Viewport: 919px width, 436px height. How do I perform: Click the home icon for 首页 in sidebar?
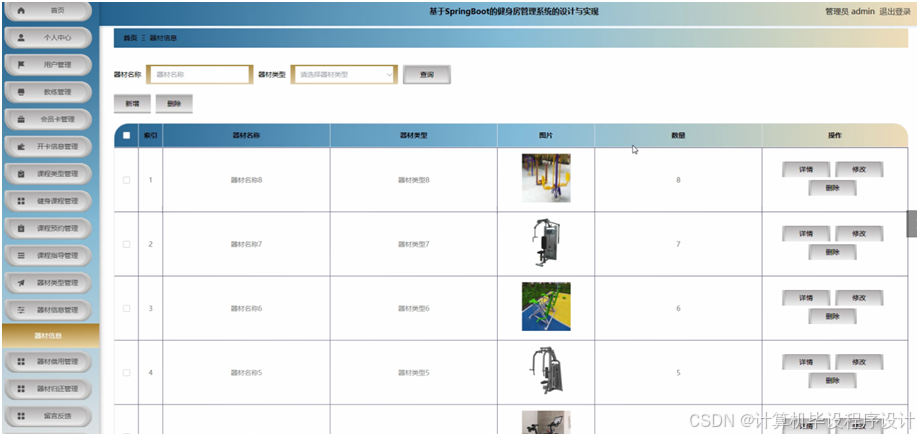22,11
